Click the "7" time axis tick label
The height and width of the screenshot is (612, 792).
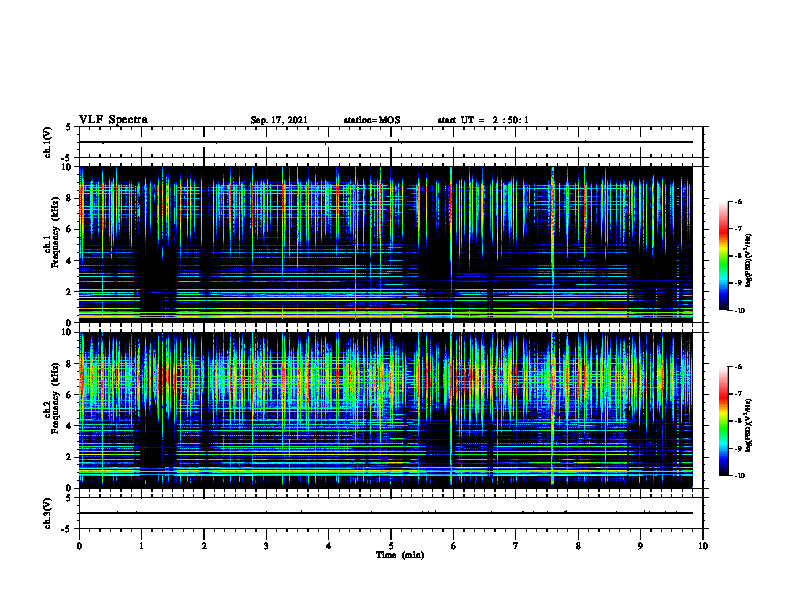pos(516,546)
